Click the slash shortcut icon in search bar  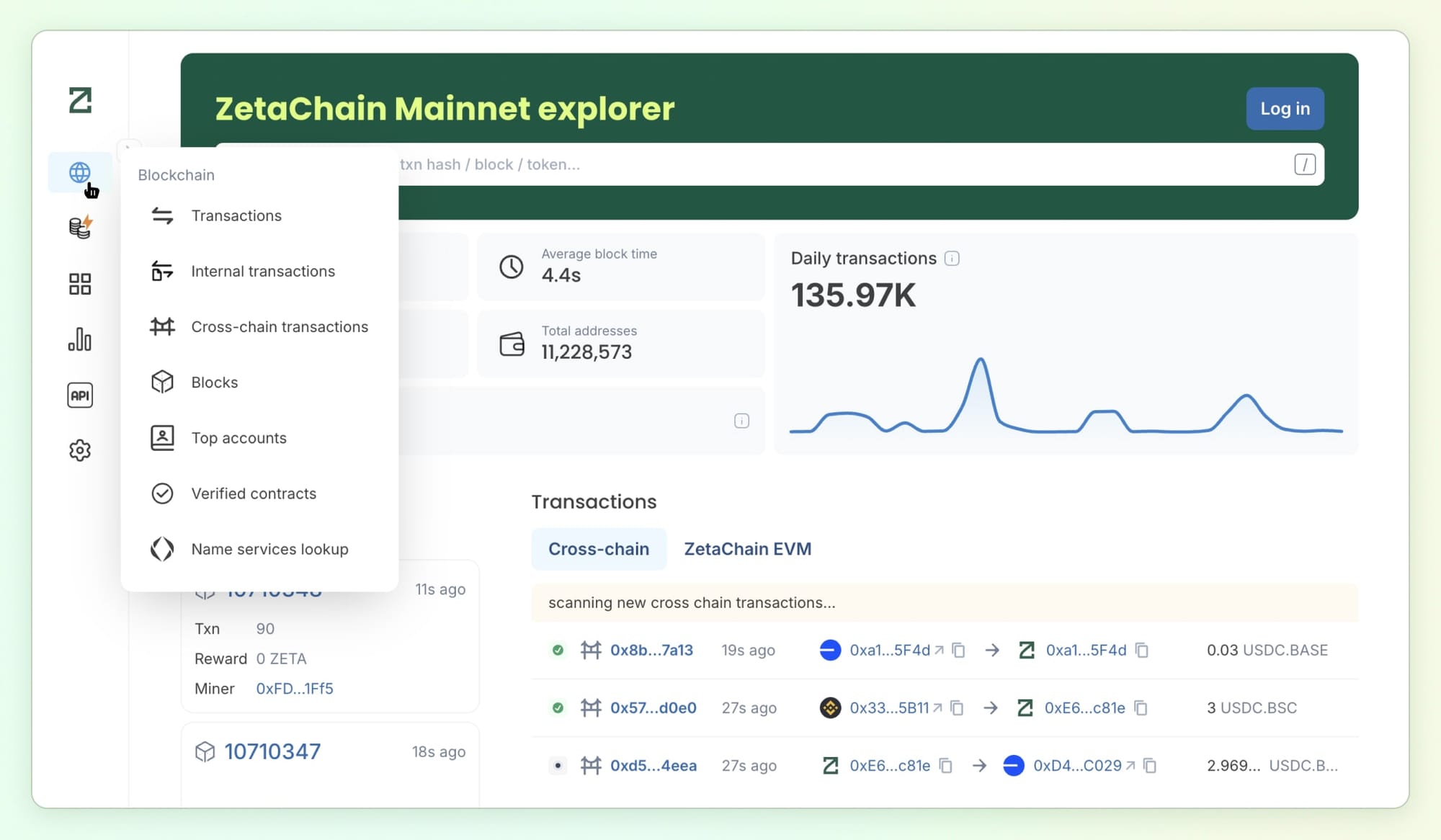click(x=1305, y=164)
